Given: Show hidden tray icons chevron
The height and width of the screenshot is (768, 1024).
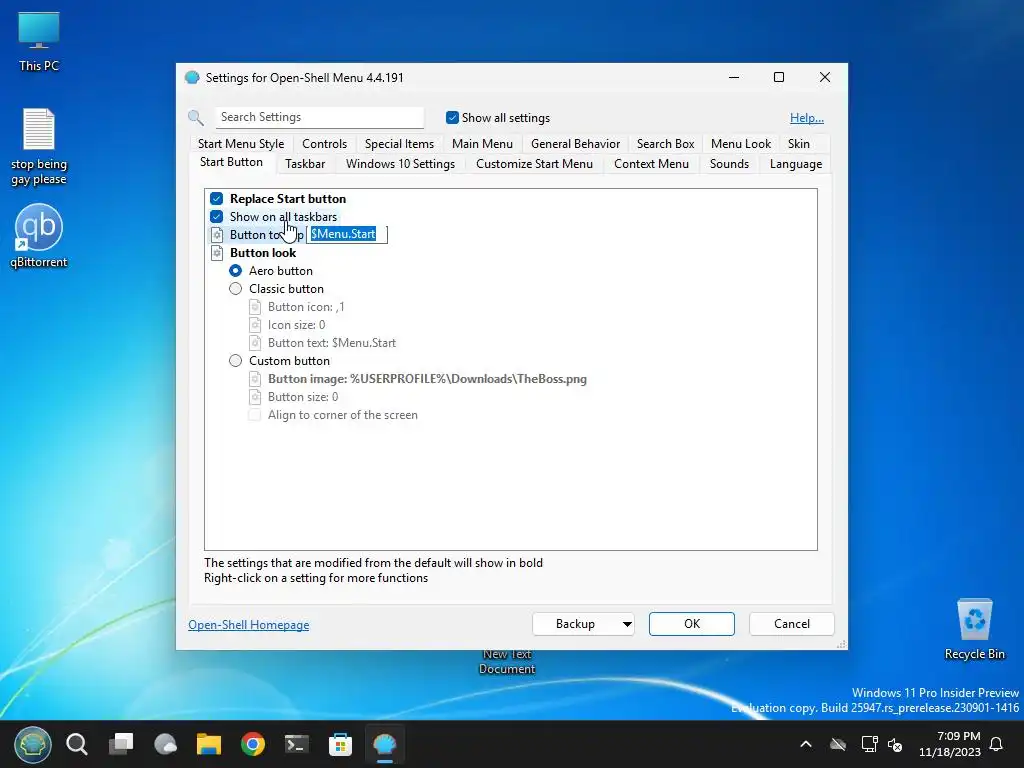Looking at the screenshot, I should [x=806, y=744].
